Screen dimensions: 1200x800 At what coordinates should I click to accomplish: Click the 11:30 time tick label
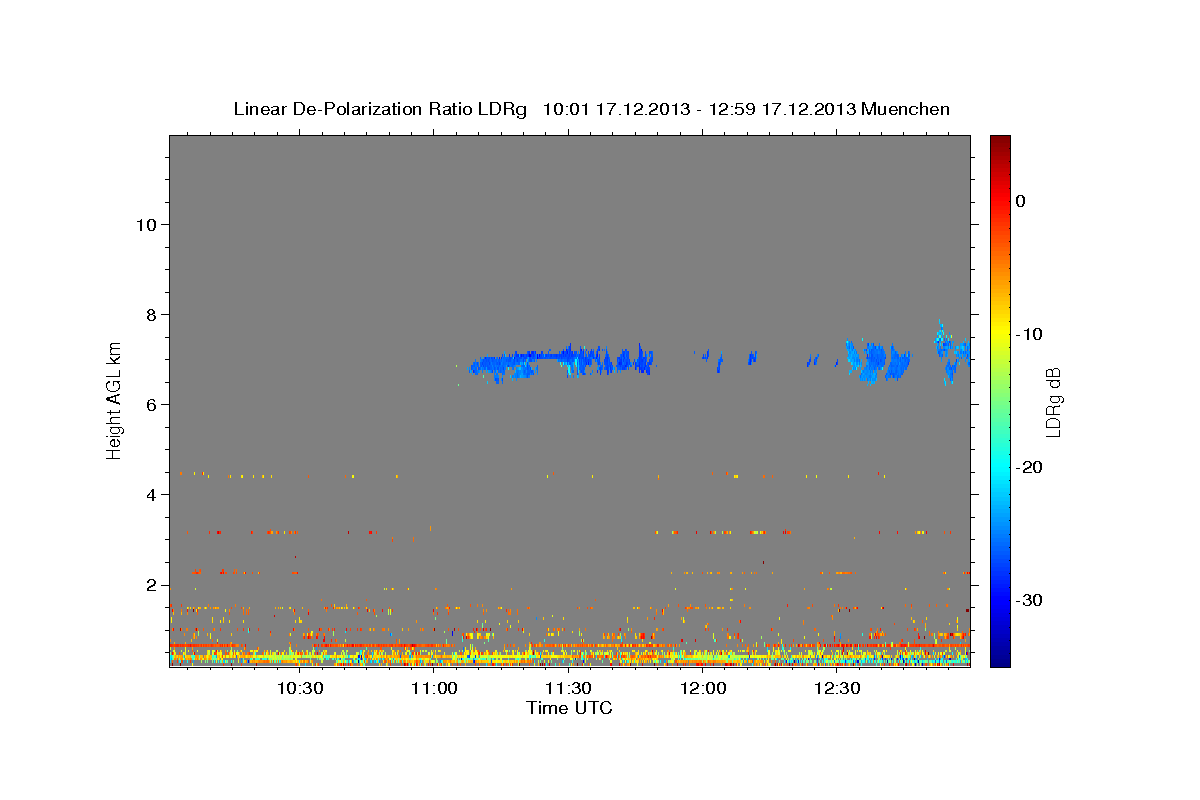569,689
